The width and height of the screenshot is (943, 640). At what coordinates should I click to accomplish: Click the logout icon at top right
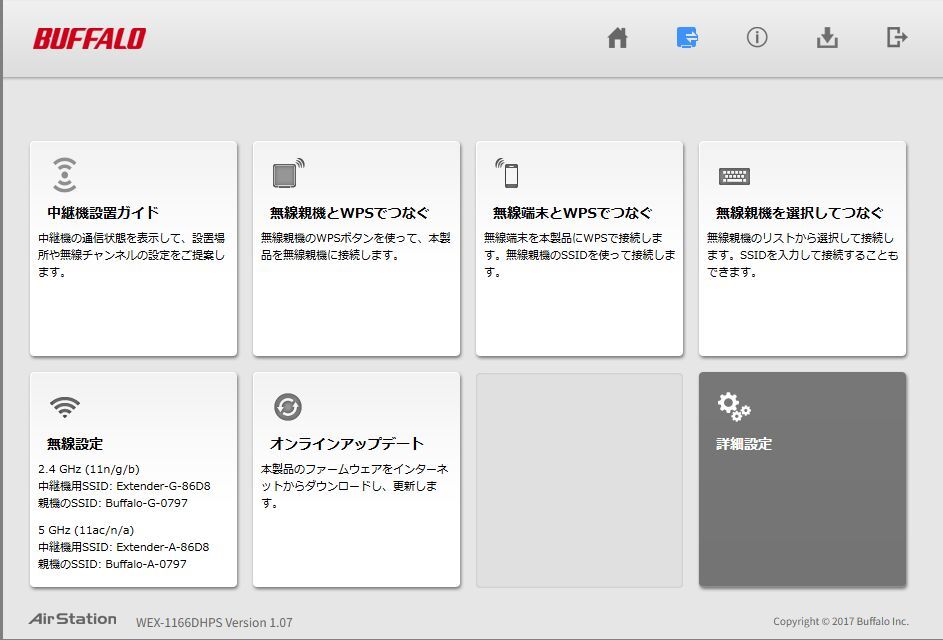click(x=897, y=37)
